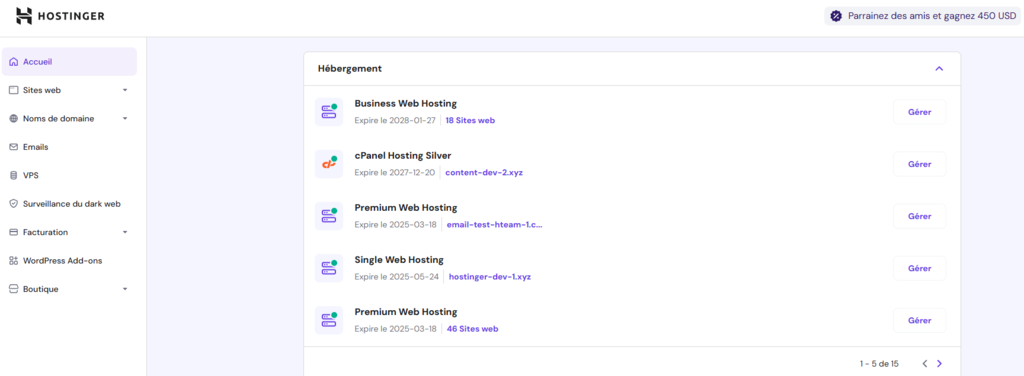Click the shield icon for dark web monitoring
This screenshot has height=376, width=1024.
(x=14, y=204)
